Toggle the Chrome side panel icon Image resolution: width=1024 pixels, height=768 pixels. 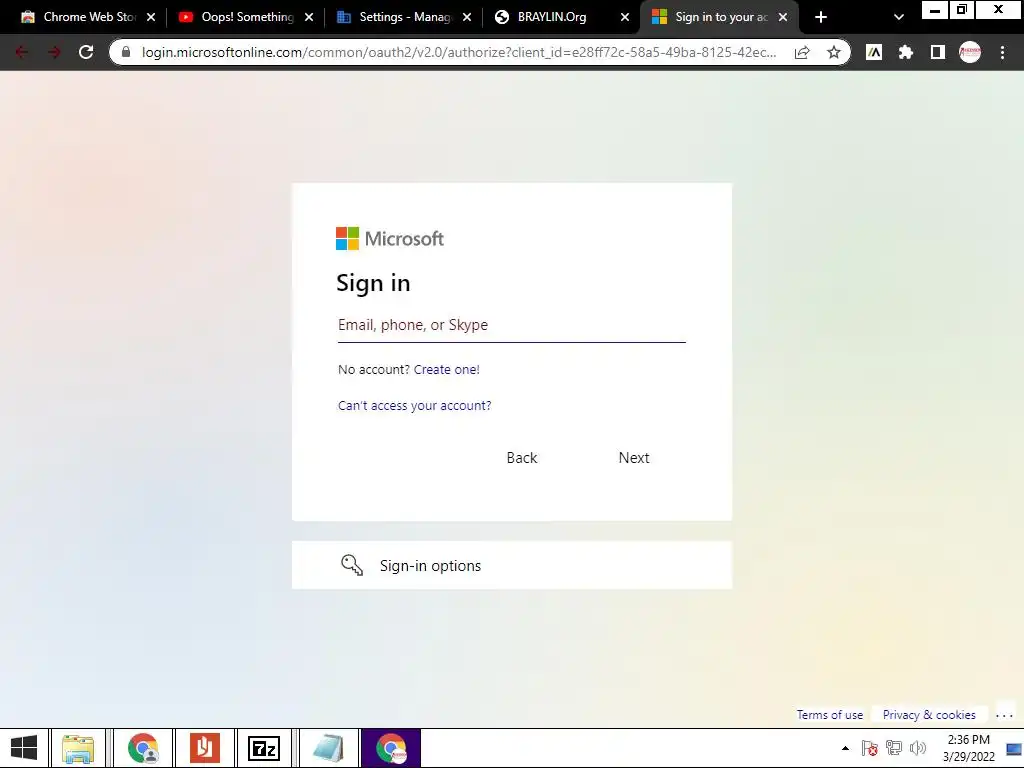(x=938, y=52)
